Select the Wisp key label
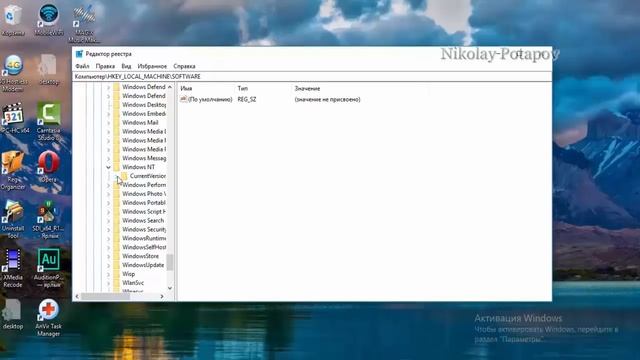640x360 pixels. point(129,274)
